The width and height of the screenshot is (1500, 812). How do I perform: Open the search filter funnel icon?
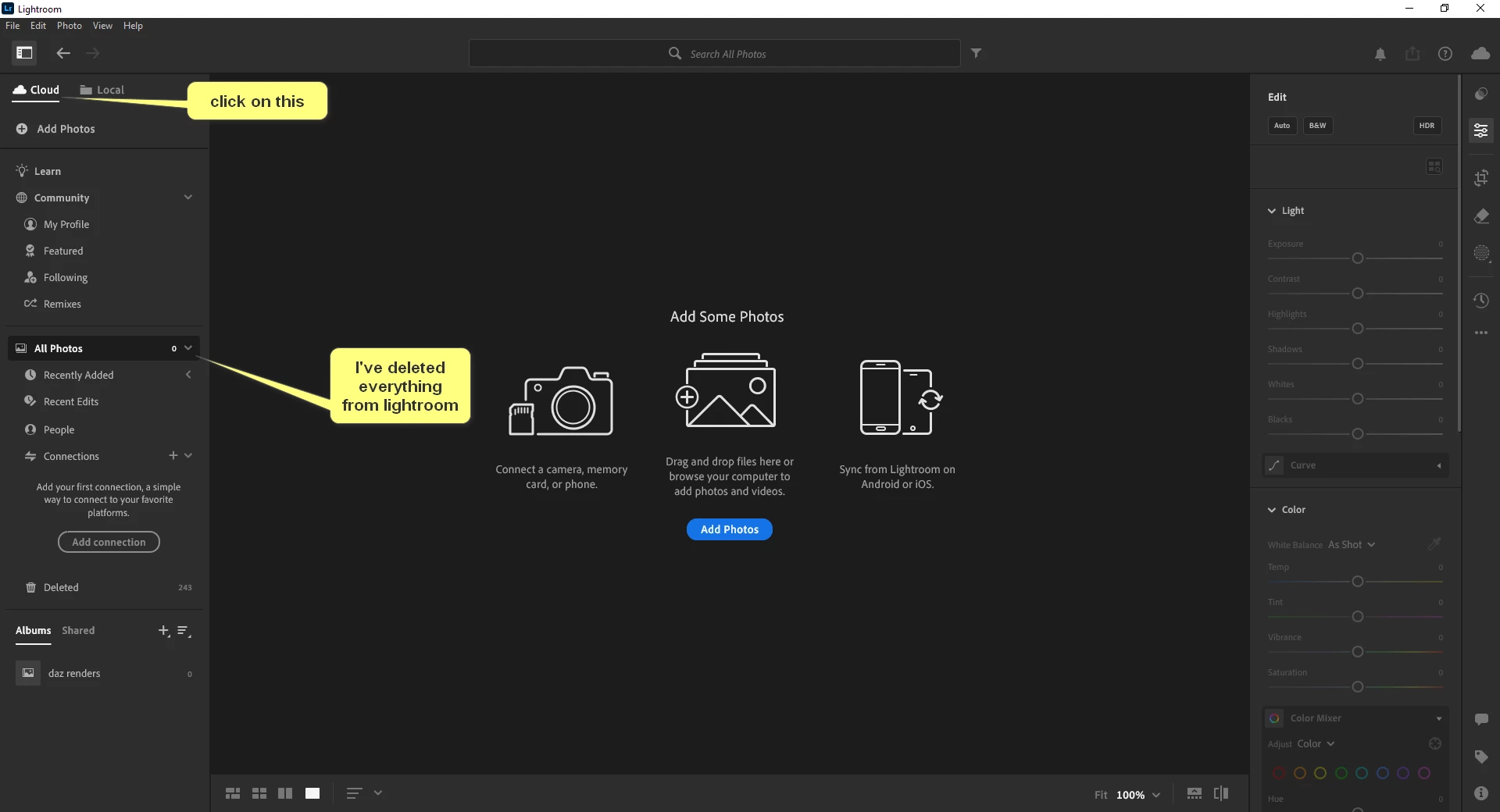point(976,53)
